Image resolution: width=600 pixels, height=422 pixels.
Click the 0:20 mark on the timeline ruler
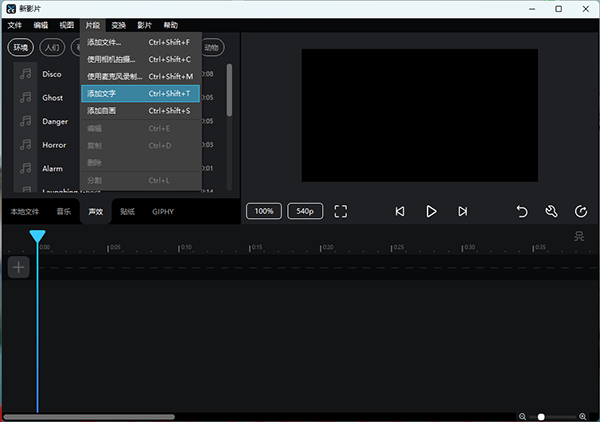[x=328, y=247]
